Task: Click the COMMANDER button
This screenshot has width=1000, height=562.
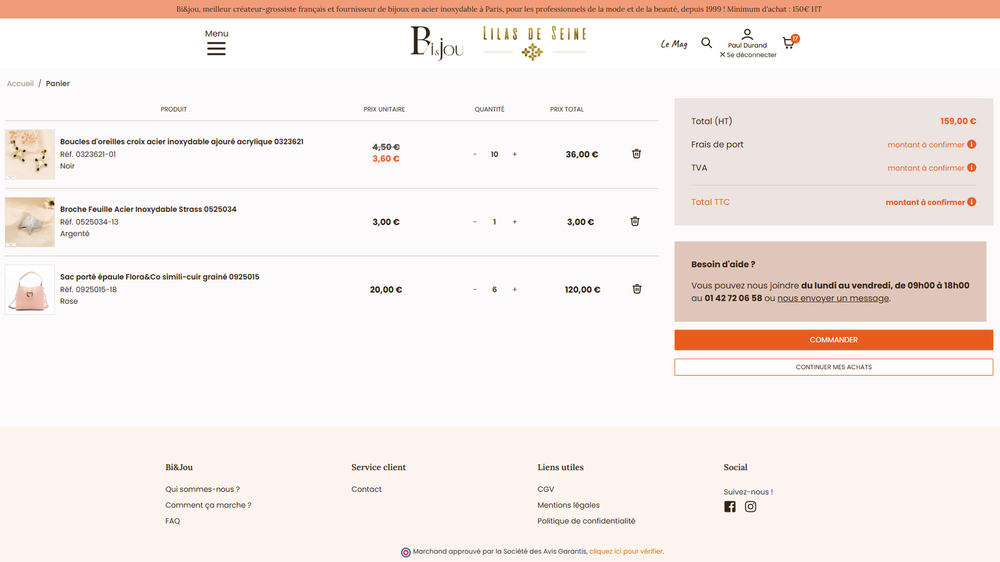Action: [x=833, y=340]
